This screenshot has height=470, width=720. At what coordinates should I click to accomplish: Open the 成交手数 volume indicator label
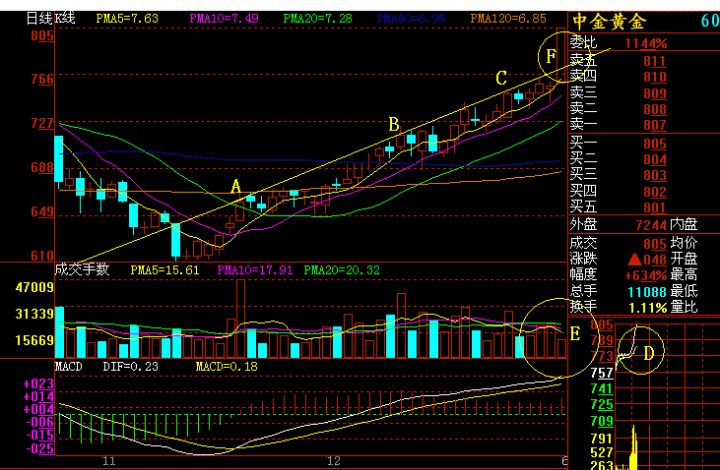(x=82, y=269)
